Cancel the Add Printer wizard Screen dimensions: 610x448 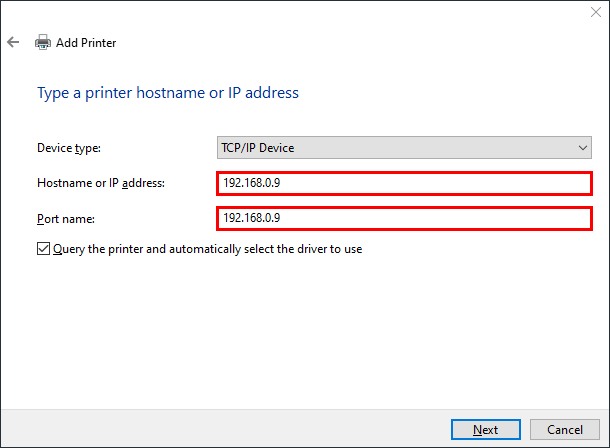tap(564, 429)
